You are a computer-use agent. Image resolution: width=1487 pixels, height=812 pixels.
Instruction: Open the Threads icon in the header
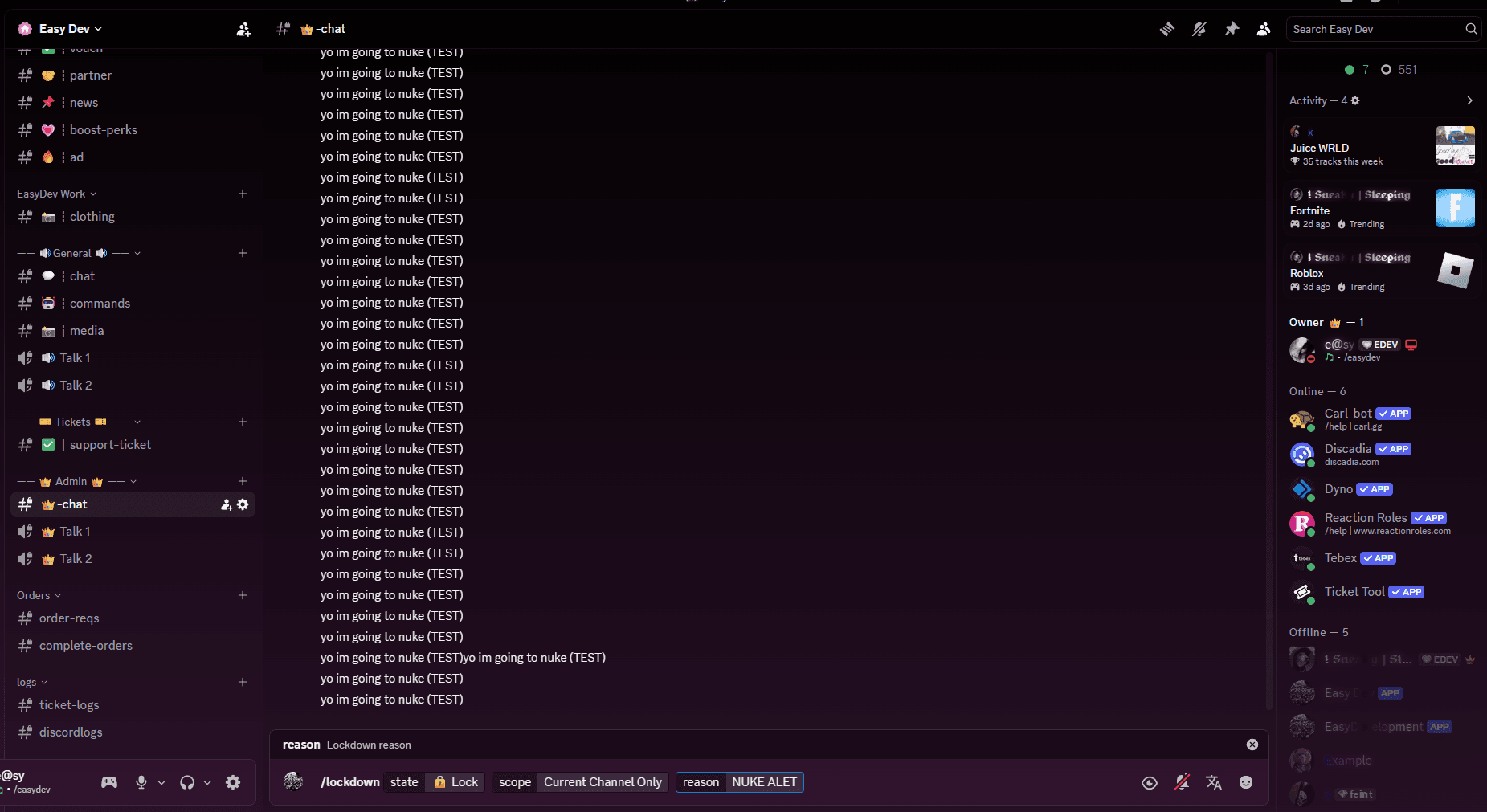(1167, 29)
